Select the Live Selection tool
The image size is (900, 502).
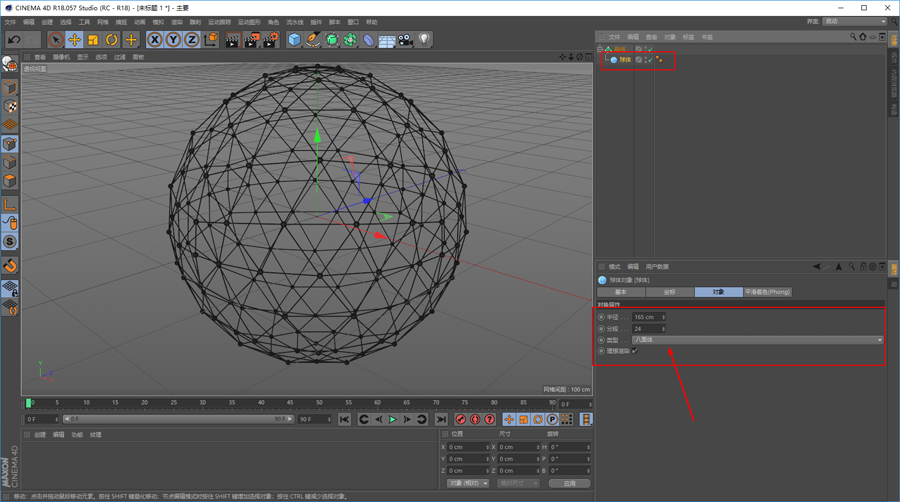click(56, 40)
